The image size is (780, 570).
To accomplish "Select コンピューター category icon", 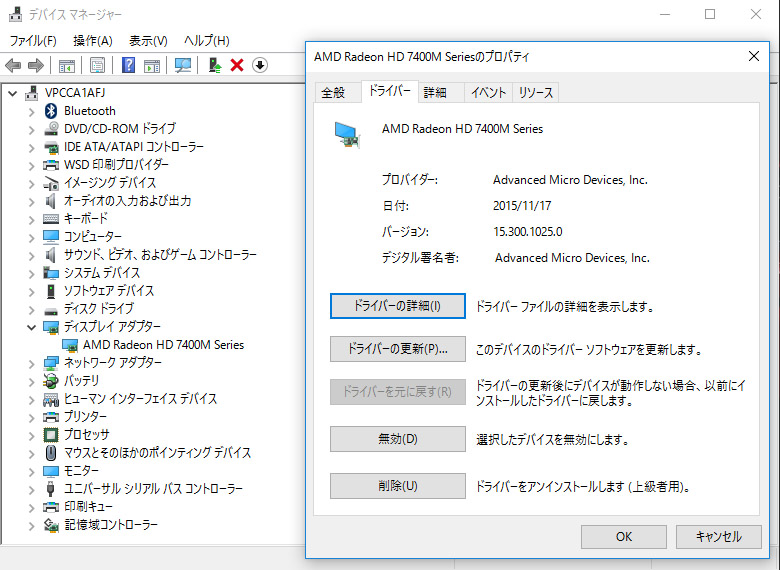I will tap(51, 237).
